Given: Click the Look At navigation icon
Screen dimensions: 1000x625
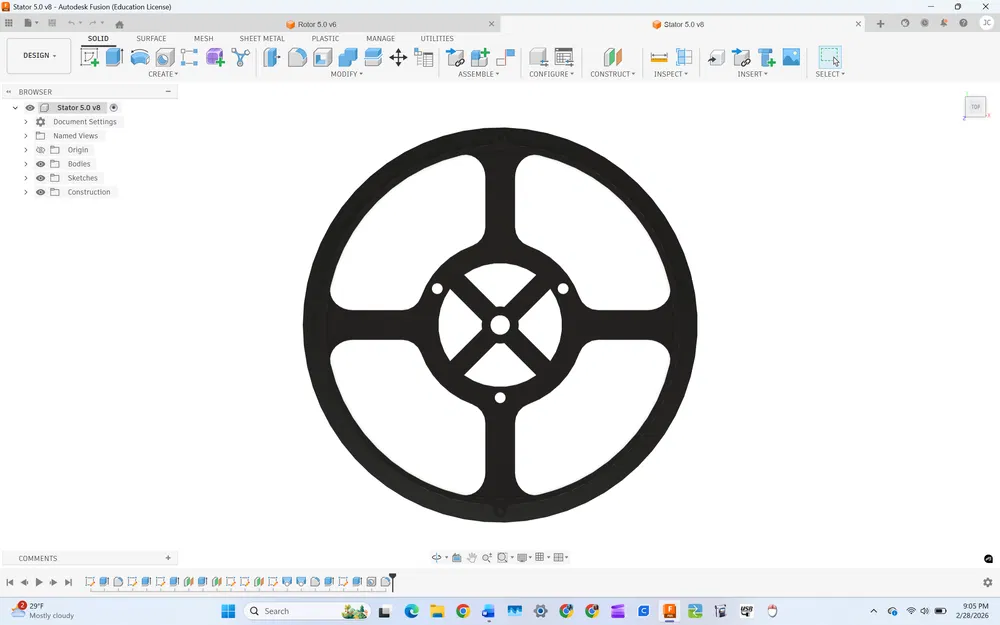Looking at the screenshot, I should tap(457, 557).
